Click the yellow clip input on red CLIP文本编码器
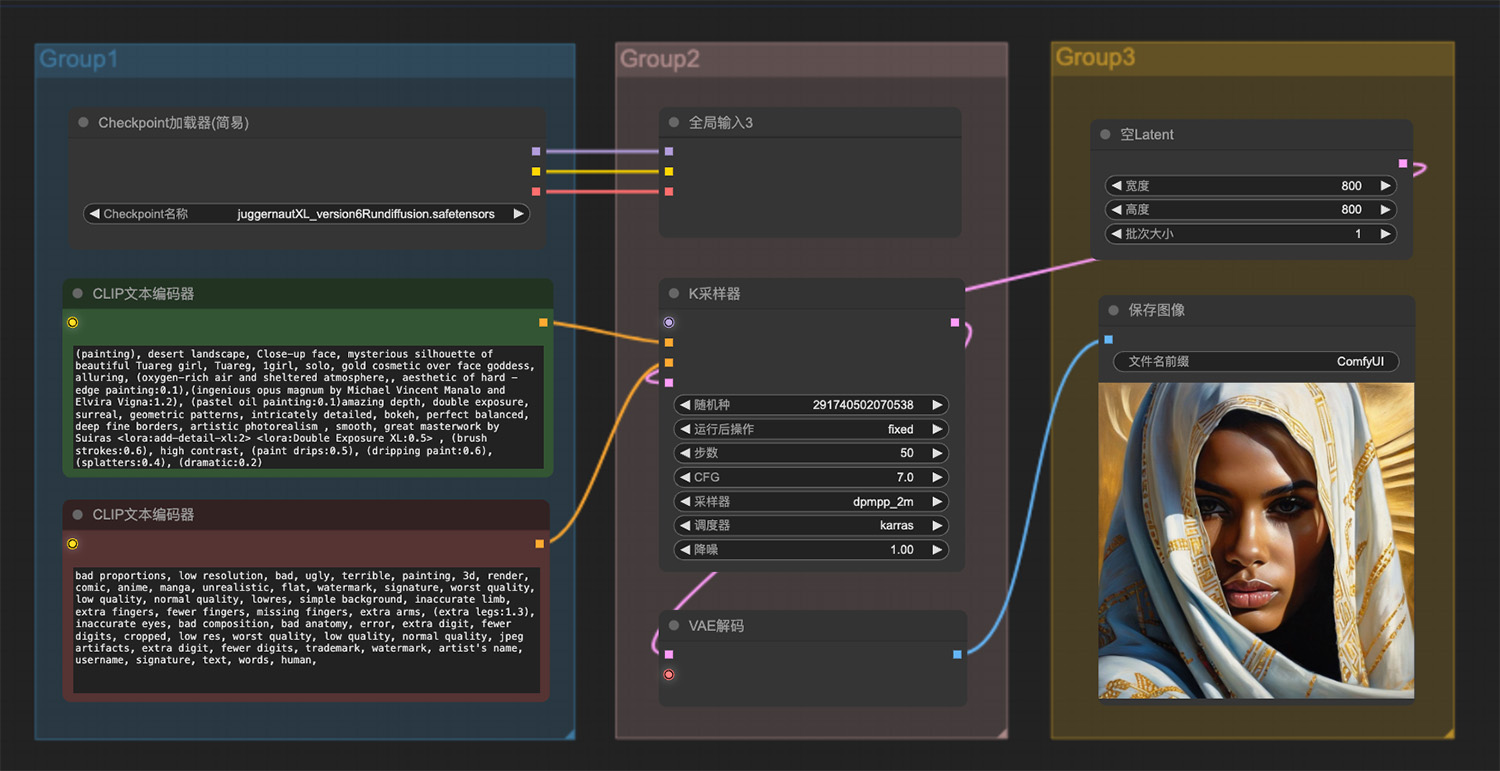This screenshot has width=1500, height=771. pyautogui.click(x=72, y=544)
